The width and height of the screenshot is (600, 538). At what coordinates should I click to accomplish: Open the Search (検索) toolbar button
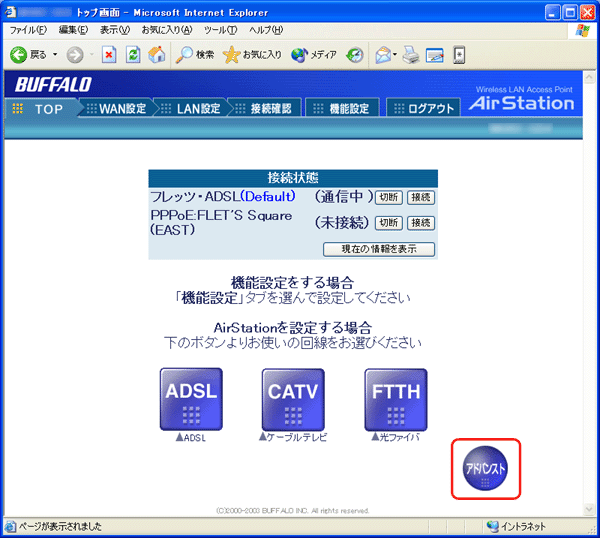[x=195, y=55]
